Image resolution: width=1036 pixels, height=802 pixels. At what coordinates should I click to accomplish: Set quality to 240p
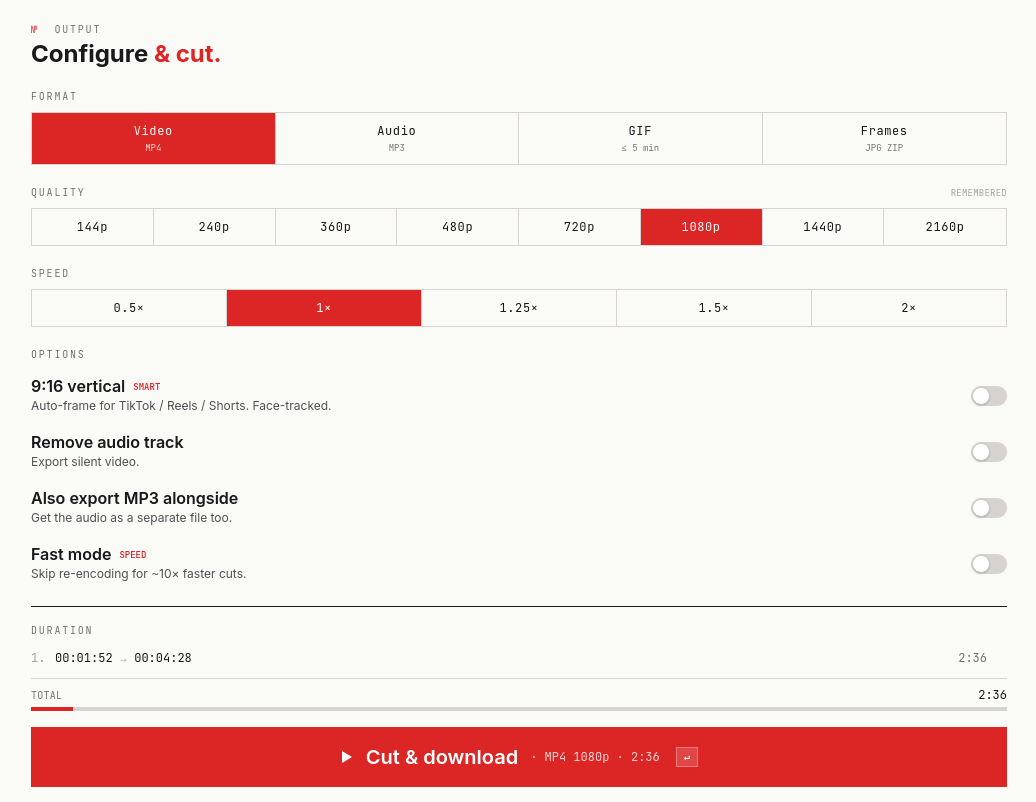(214, 227)
